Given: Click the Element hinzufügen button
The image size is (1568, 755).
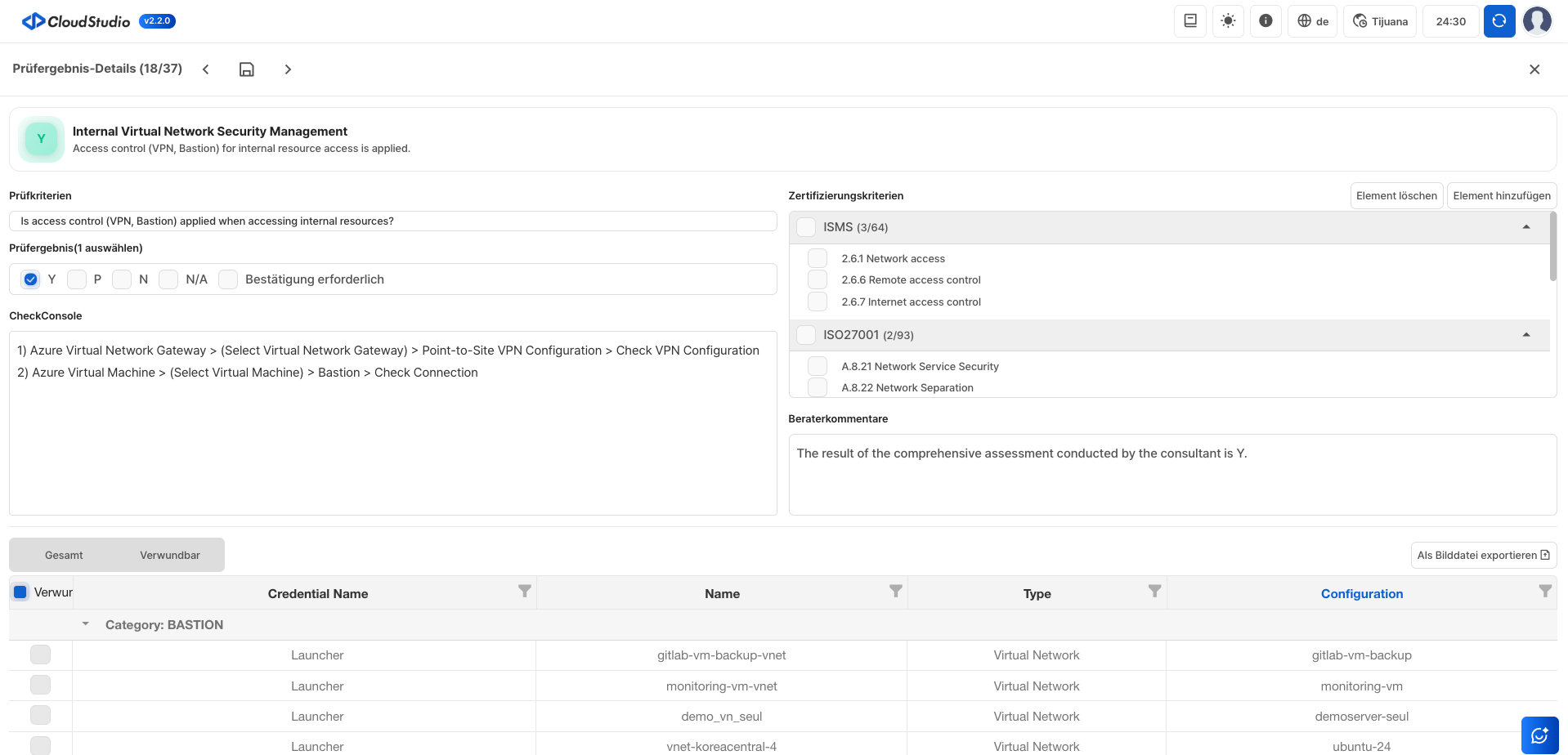Looking at the screenshot, I should pos(1501,195).
